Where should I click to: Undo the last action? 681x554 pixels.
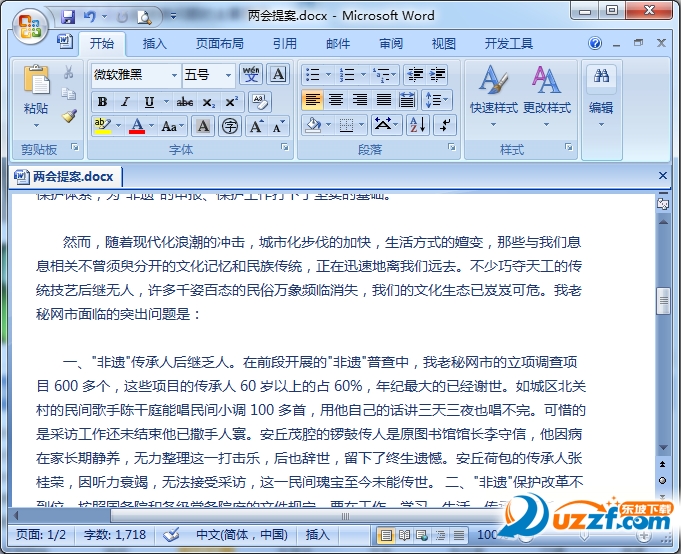(x=89, y=16)
